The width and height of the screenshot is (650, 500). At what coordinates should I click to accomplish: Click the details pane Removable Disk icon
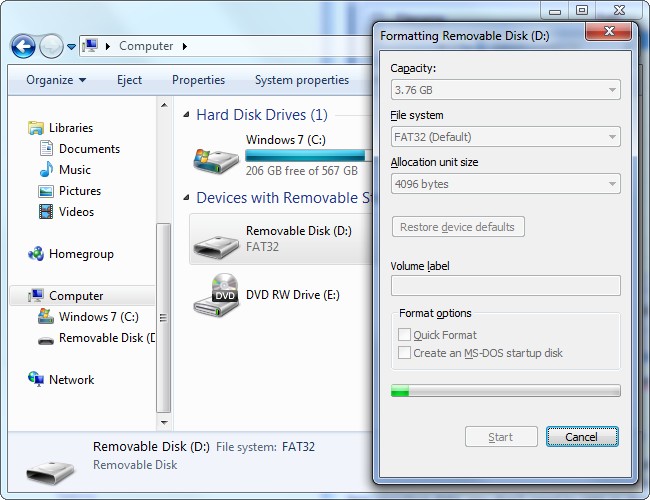click(51, 472)
